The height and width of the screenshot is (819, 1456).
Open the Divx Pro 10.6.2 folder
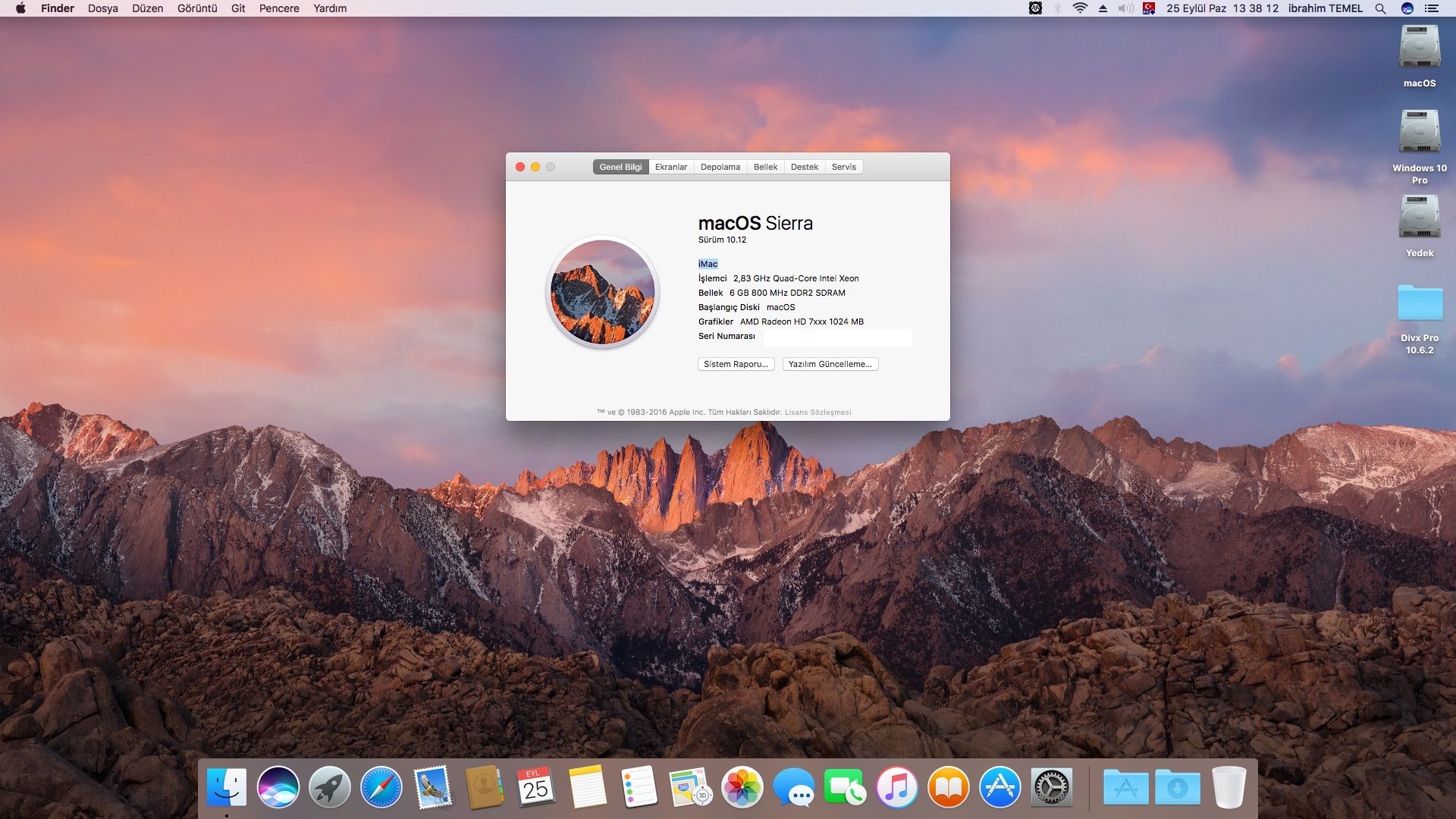1419,303
